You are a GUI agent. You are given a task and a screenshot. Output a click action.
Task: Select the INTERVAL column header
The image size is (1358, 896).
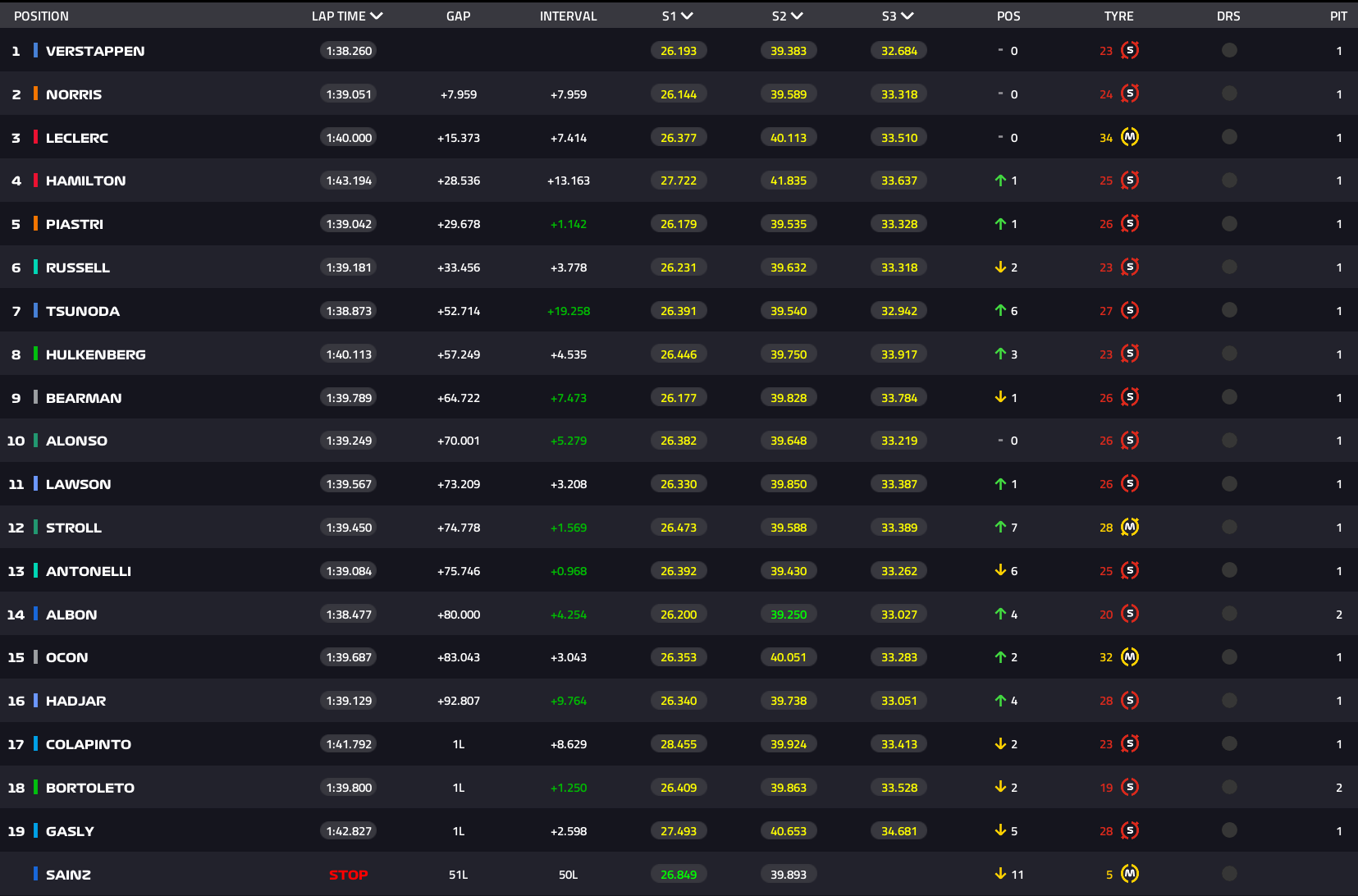568,16
